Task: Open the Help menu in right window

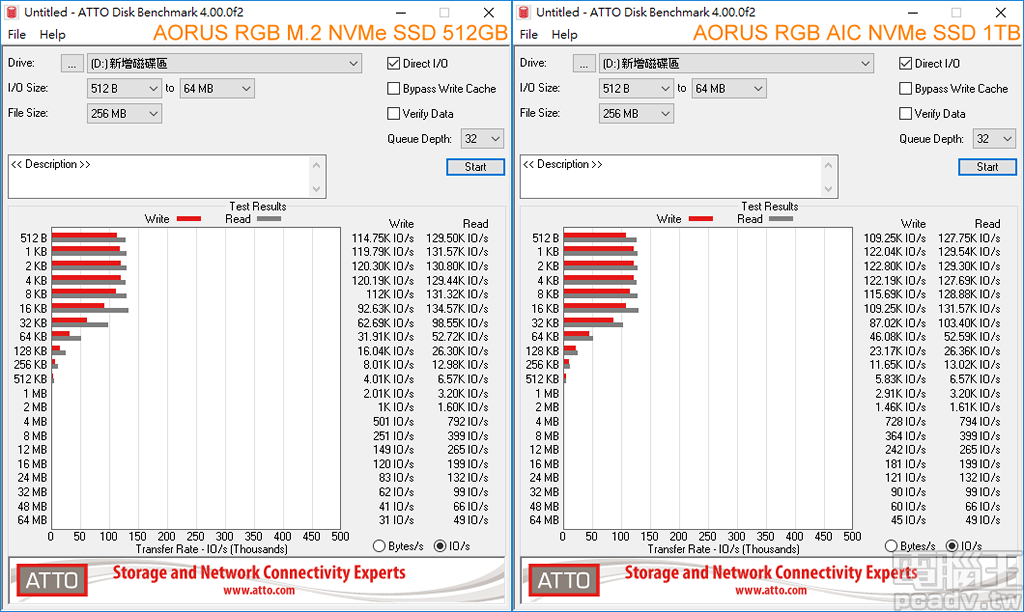Action: pyautogui.click(x=565, y=34)
